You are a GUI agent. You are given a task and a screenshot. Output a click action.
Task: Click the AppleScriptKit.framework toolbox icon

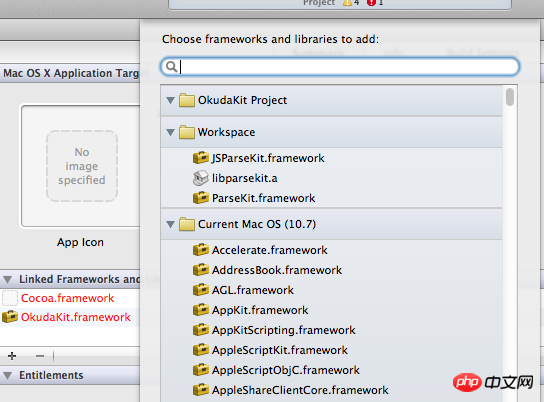click(201, 350)
